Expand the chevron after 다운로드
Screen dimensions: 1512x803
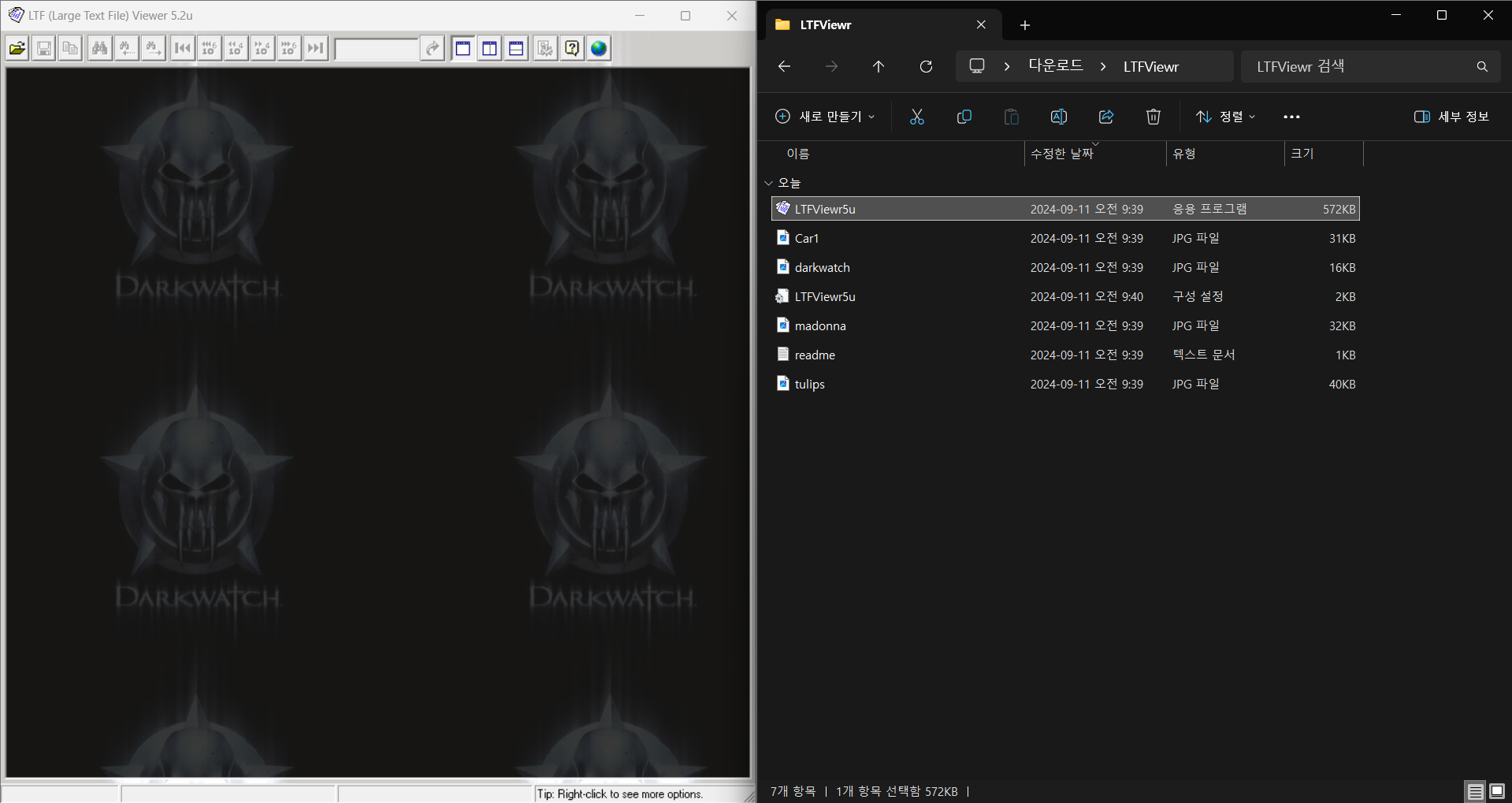pyautogui.click(x=1103, y=67)
